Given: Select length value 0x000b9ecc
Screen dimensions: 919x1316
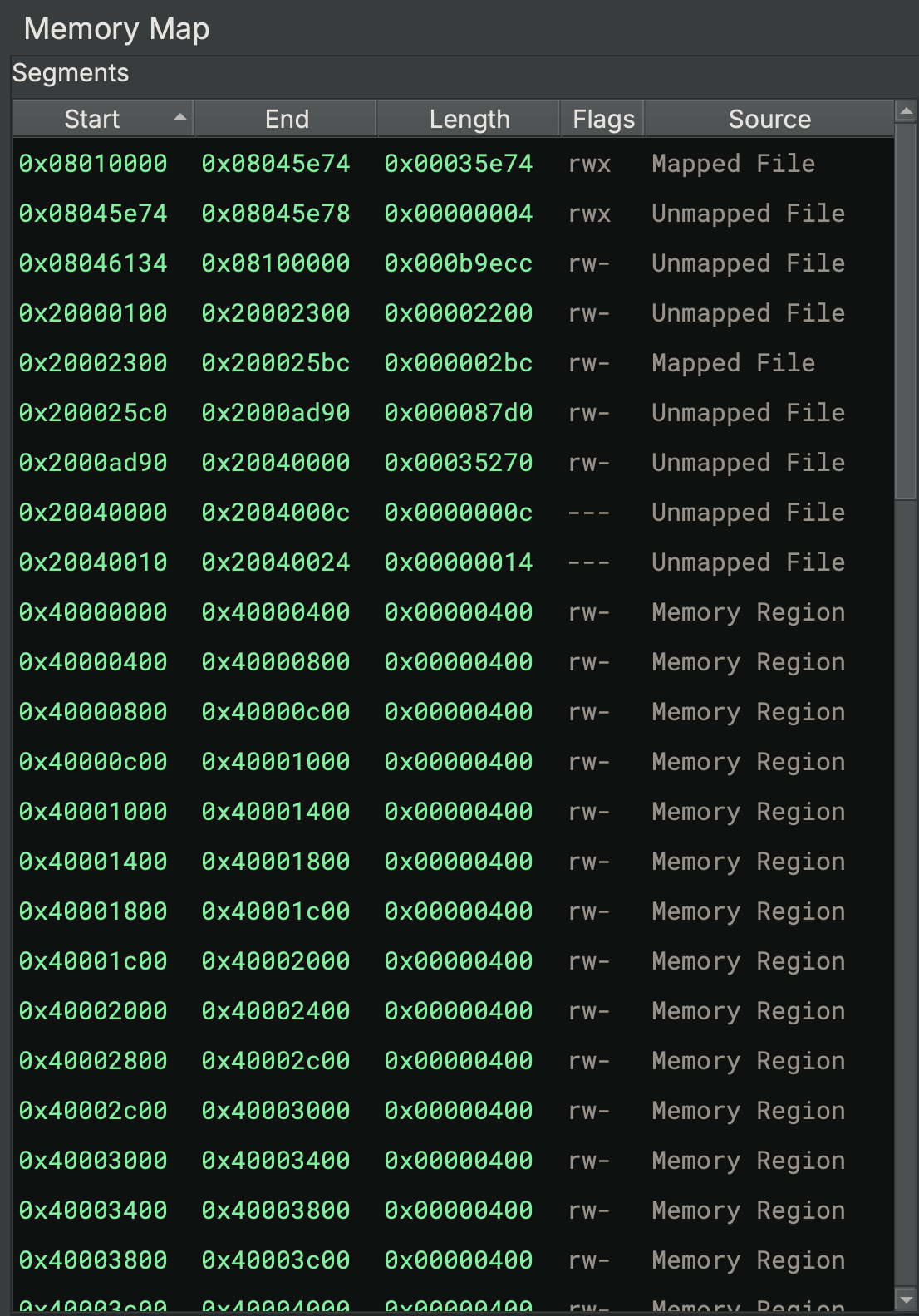Looking at the screenshot, I should [x=459, y=263].
